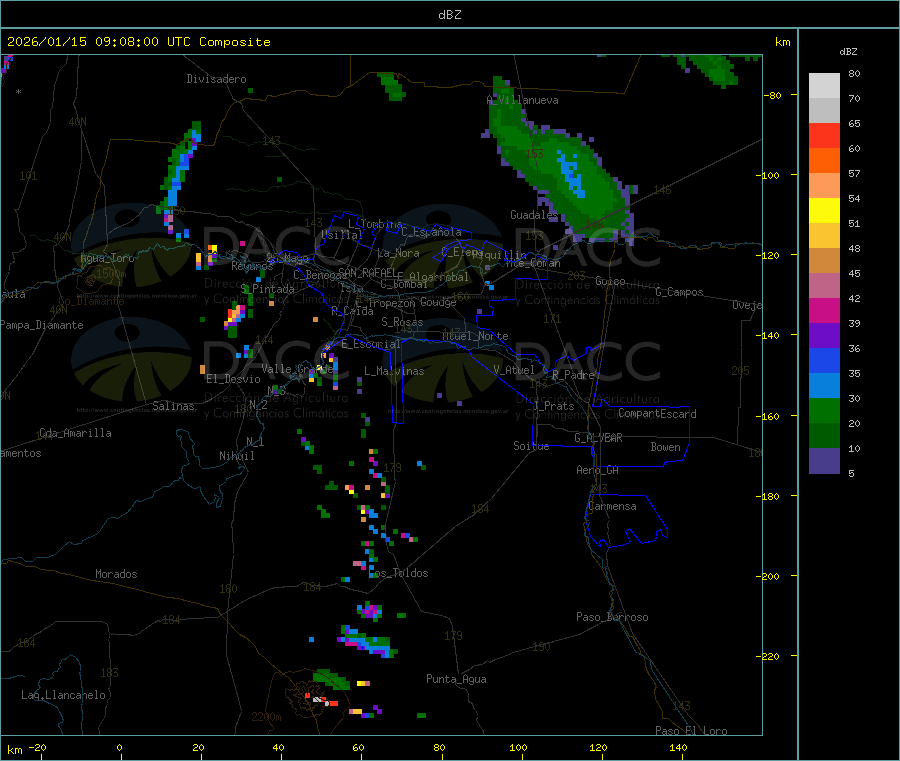Click the Divisadero map label
The height and width of the screenshot is (761, 900).
(216, 79)
